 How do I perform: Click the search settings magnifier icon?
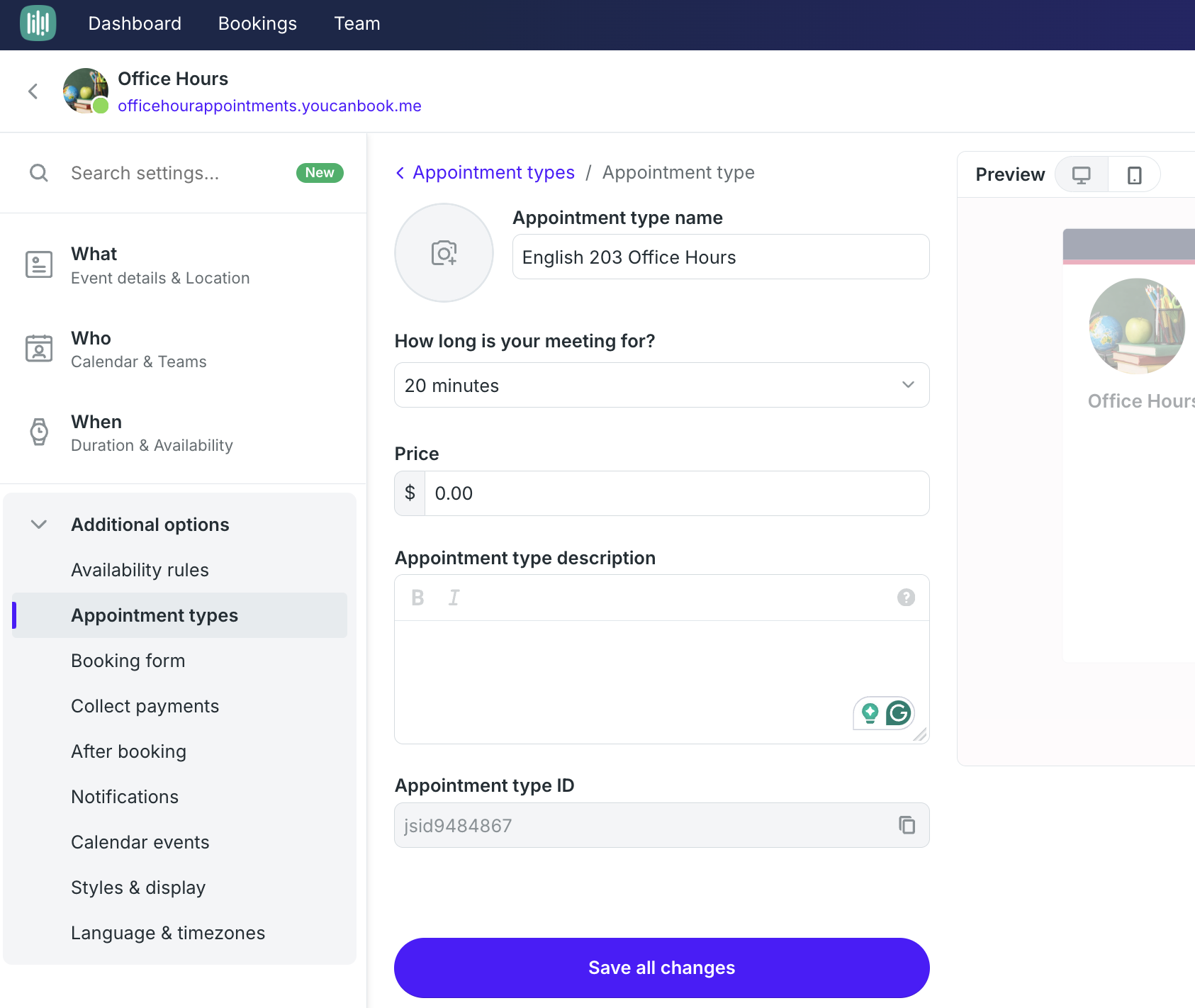[x=39, y=173]
